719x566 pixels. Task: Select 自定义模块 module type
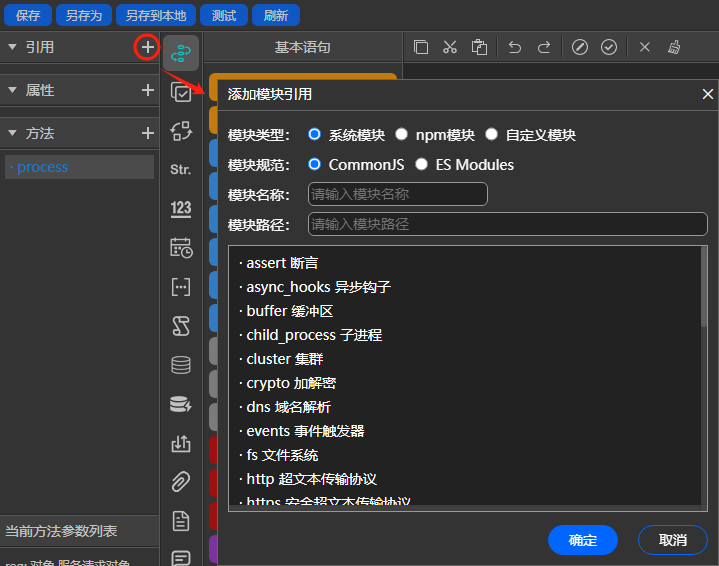tap(491, 134)
